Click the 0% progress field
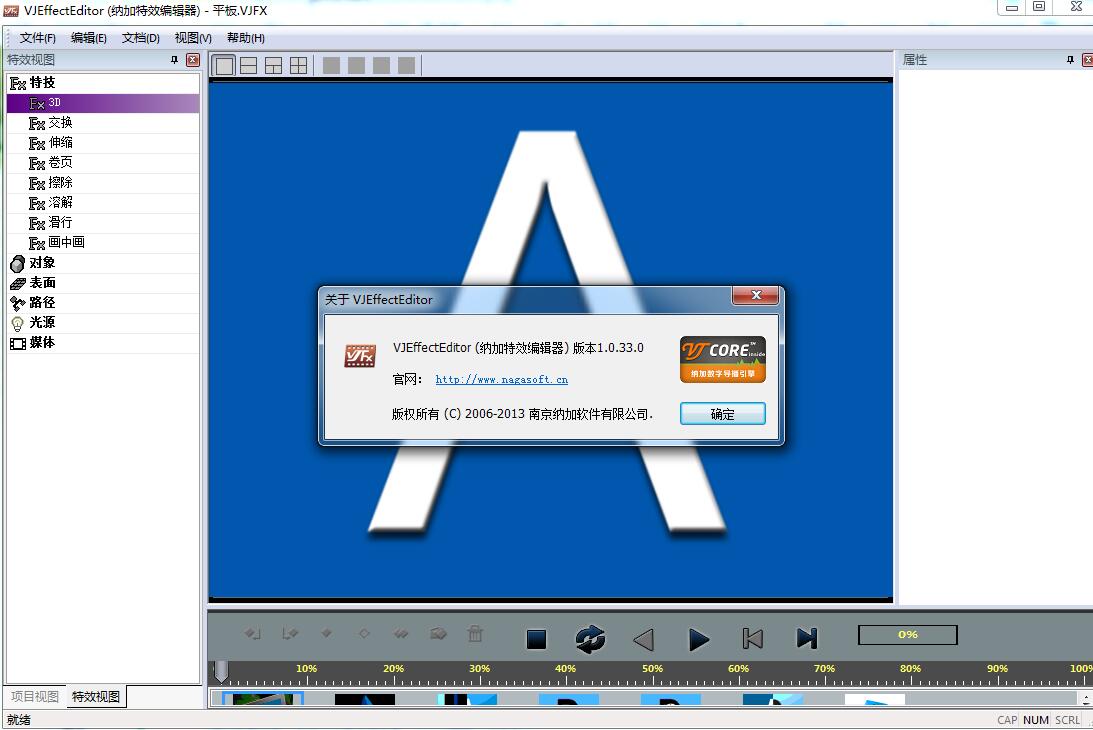The height and width of the screenshot is (730, 1093). 908,634
